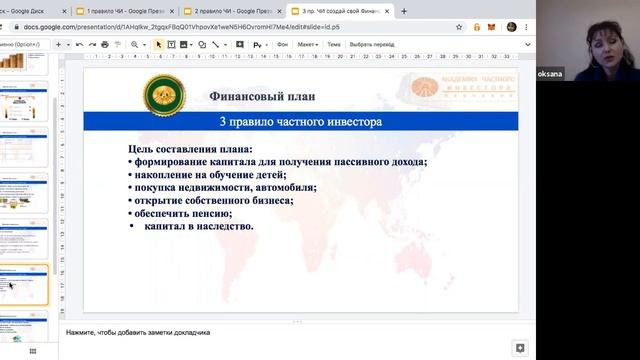Select the paint format tool
The image size is (640, 360).
point(118,44)
